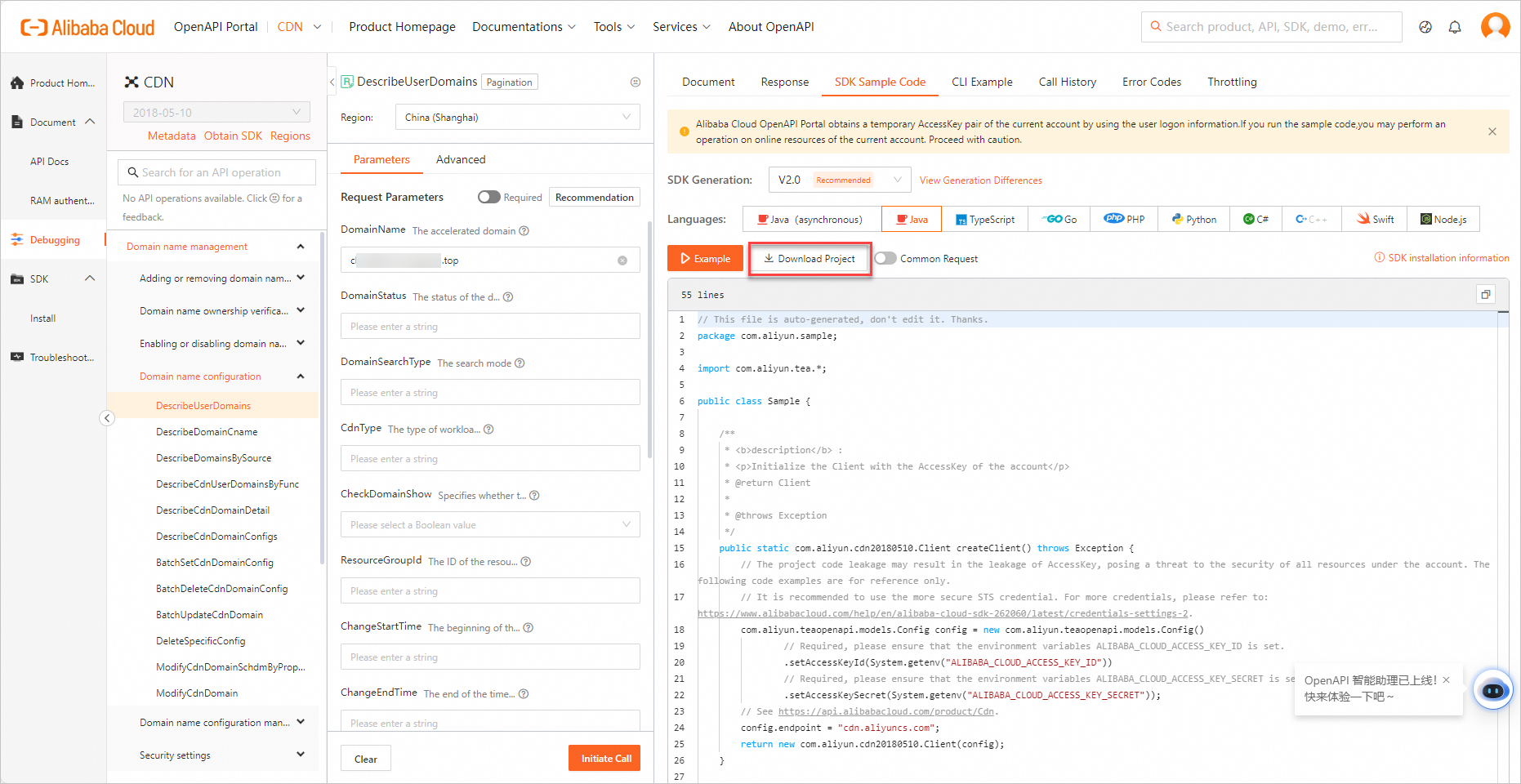Select the Python language option
Viewport: 1521px width, 784px height.
1193,220
